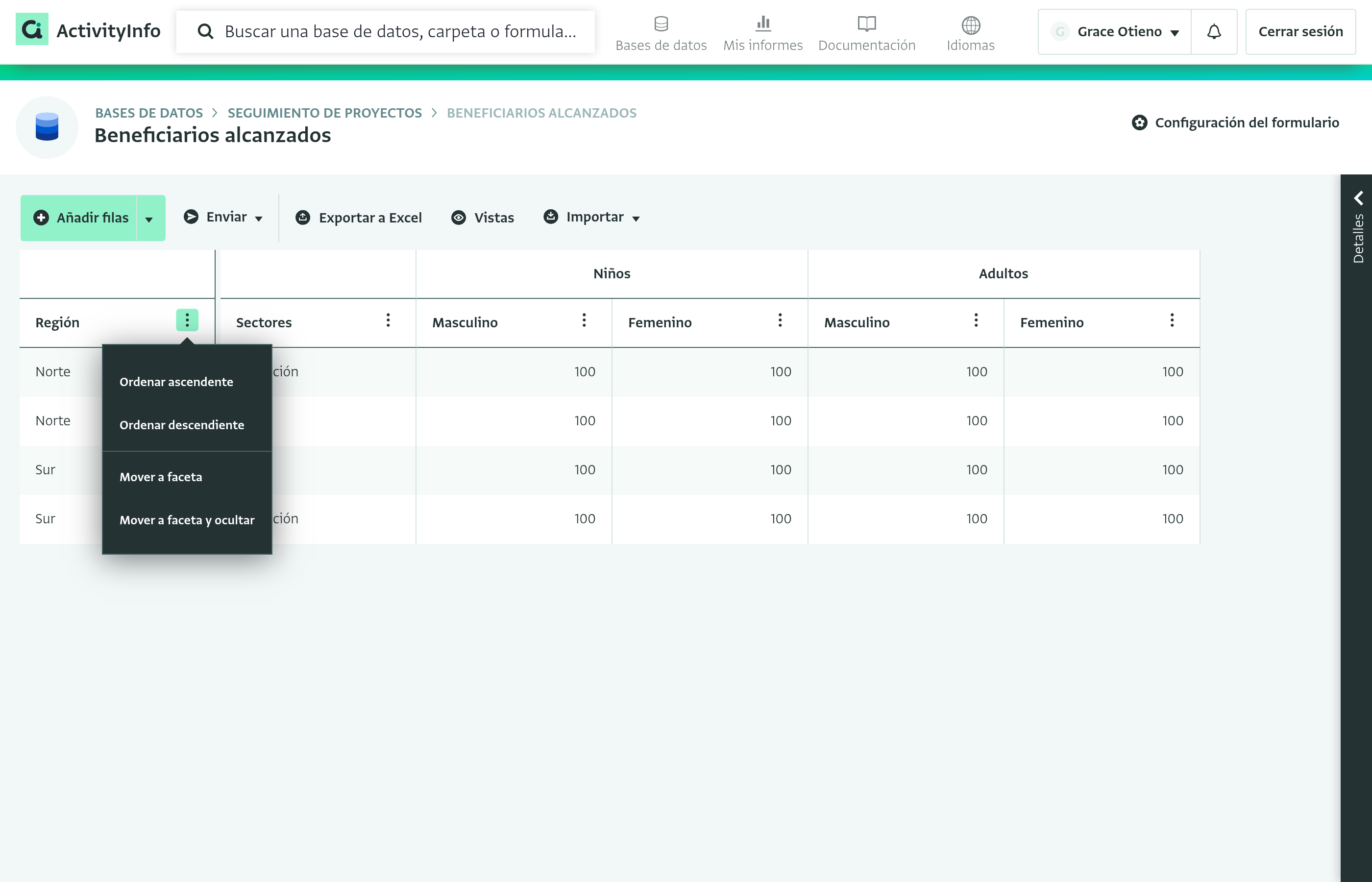The width and height of the screenshot is (1372, 882).
Task: Open the Documentación book icon
Action: 866,24
